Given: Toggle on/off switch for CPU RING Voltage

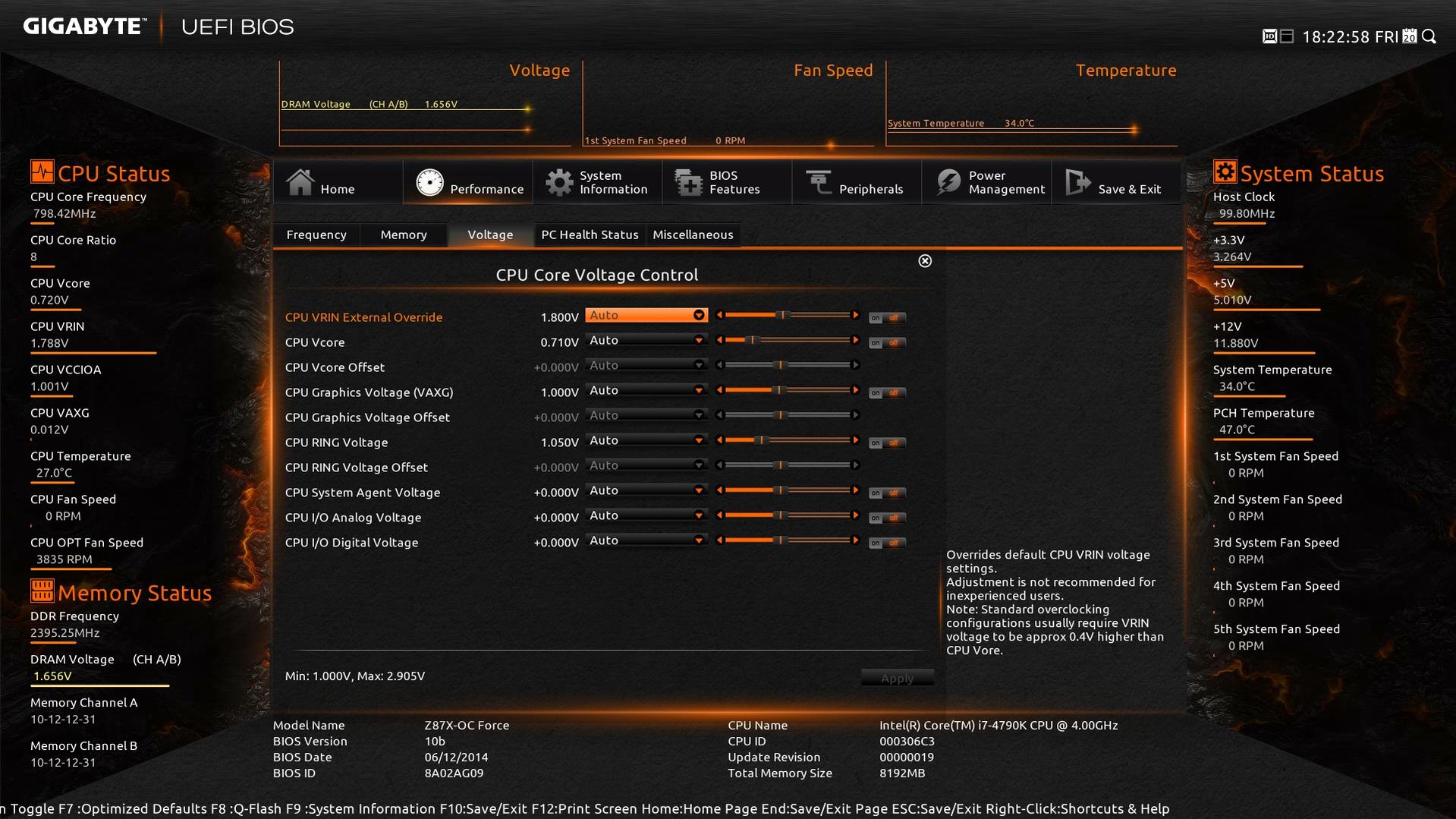Looking at the screenshot, I should (x=887, y=443).
